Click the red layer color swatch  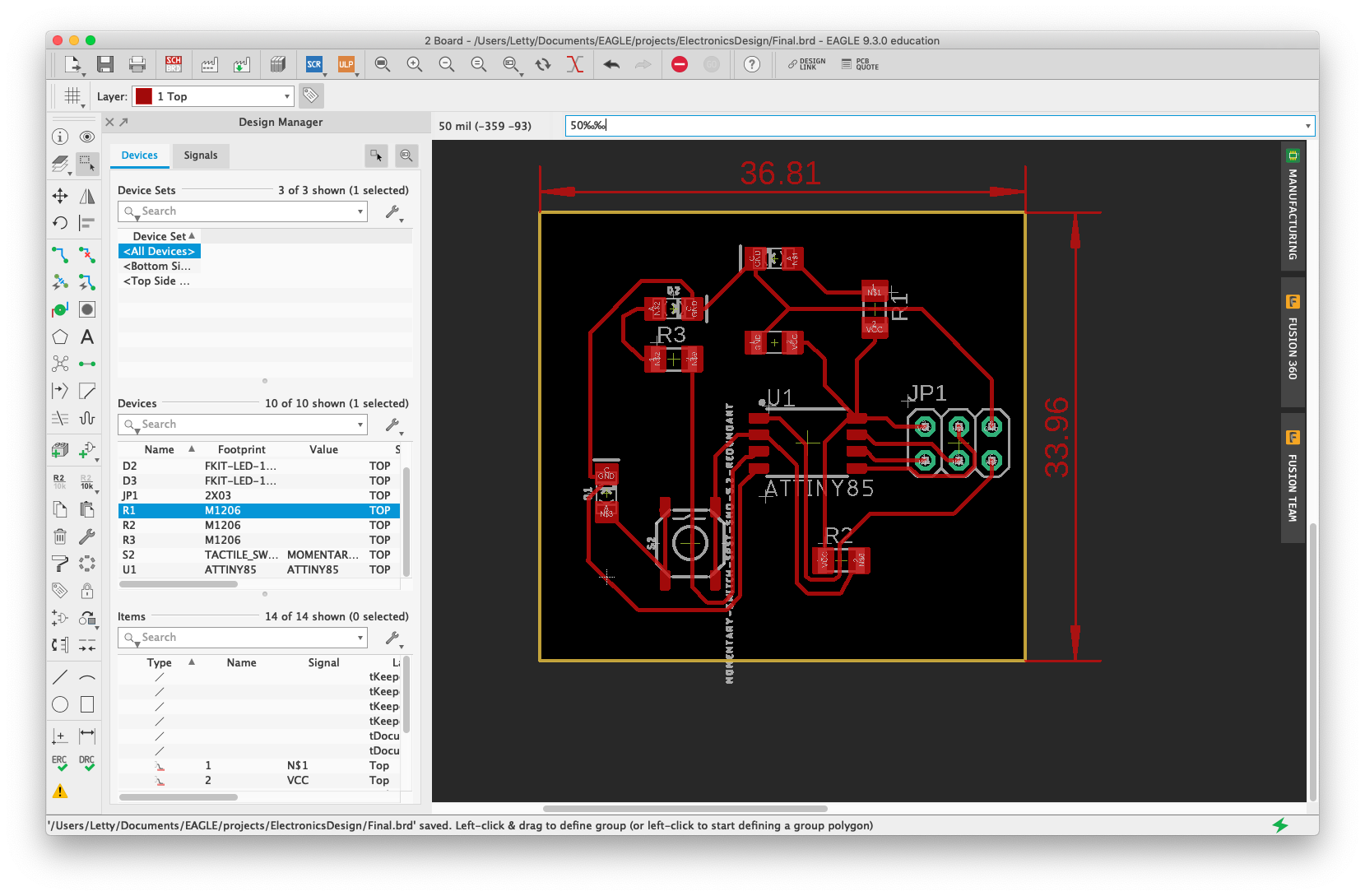(x=144, y=96)
